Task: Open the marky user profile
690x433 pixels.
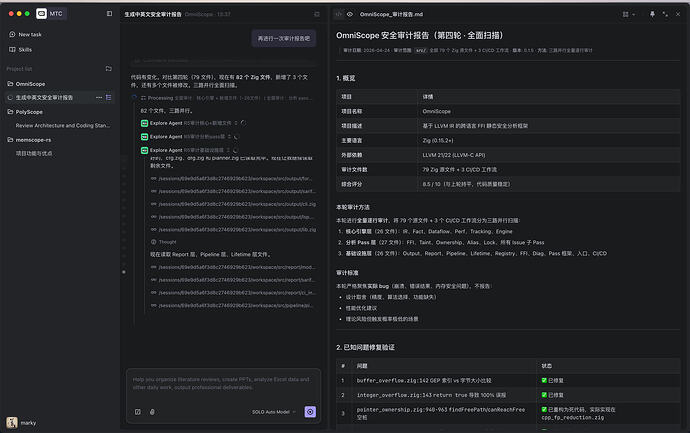Action: (21, 423)
